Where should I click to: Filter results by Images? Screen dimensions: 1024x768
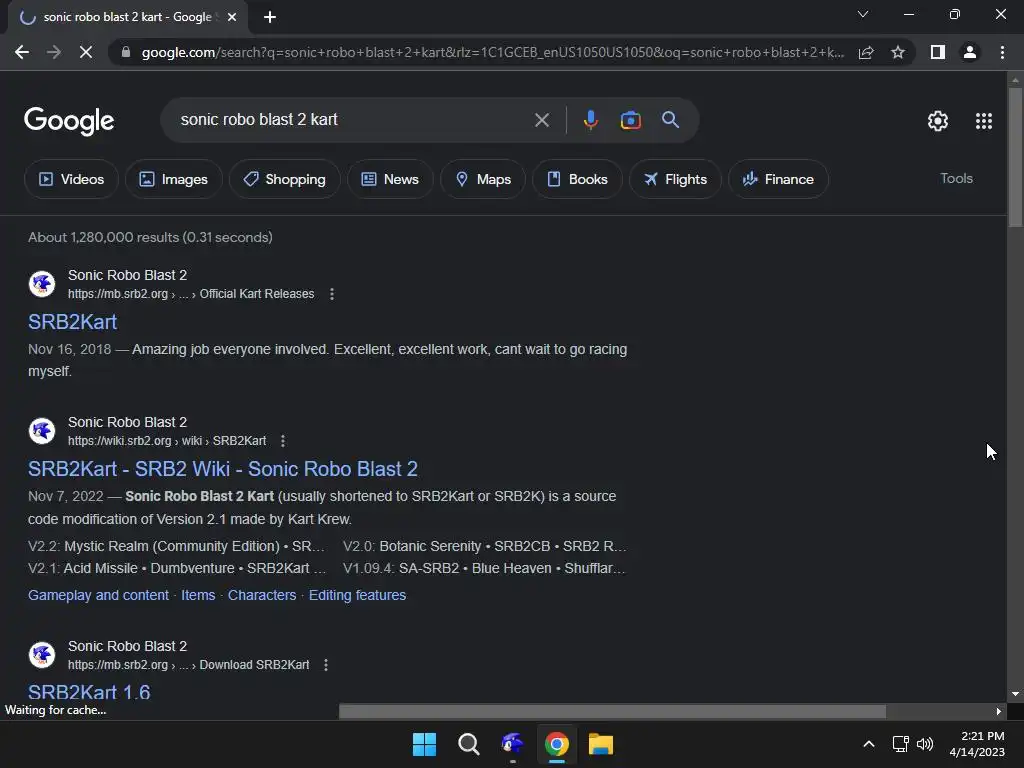174,179
